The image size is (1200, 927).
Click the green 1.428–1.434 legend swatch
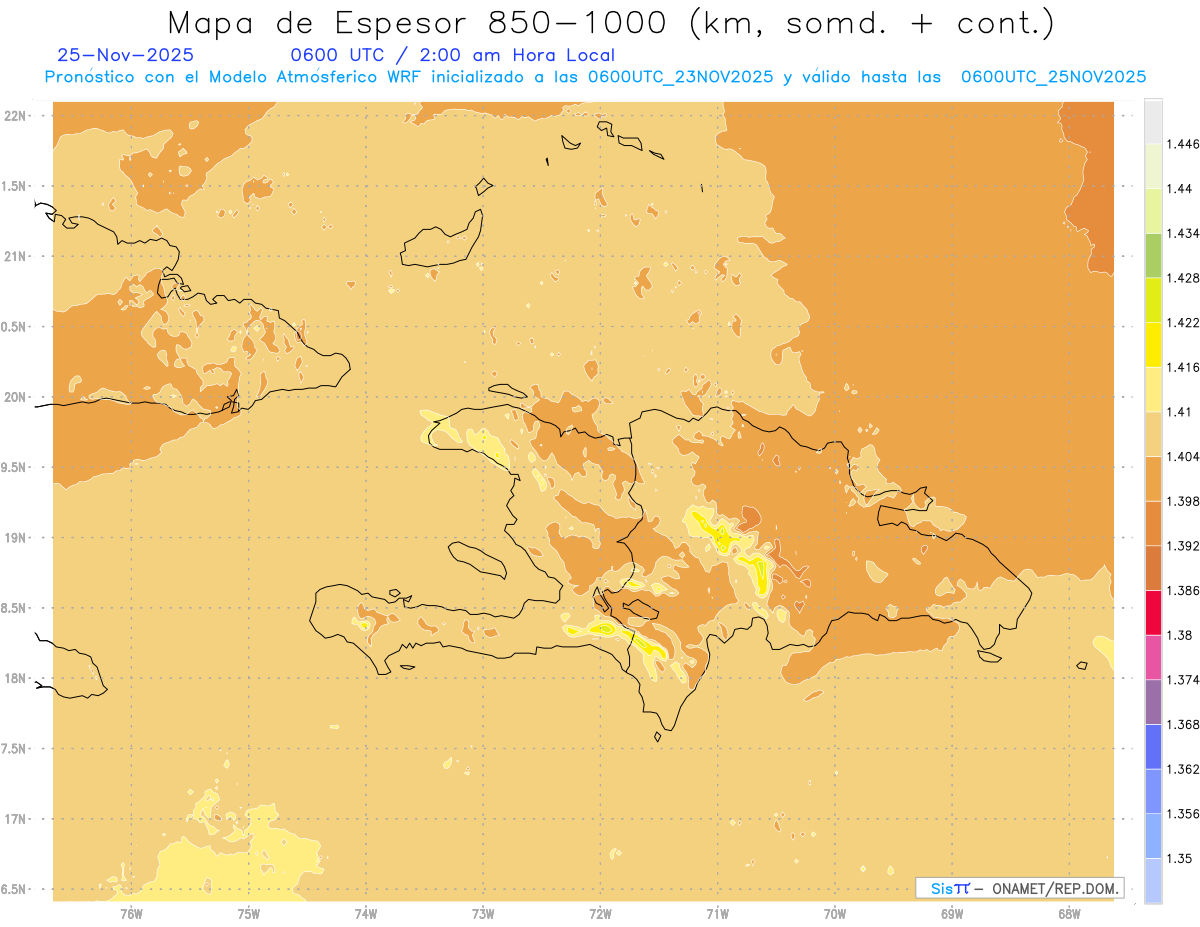pos(1153,255)
